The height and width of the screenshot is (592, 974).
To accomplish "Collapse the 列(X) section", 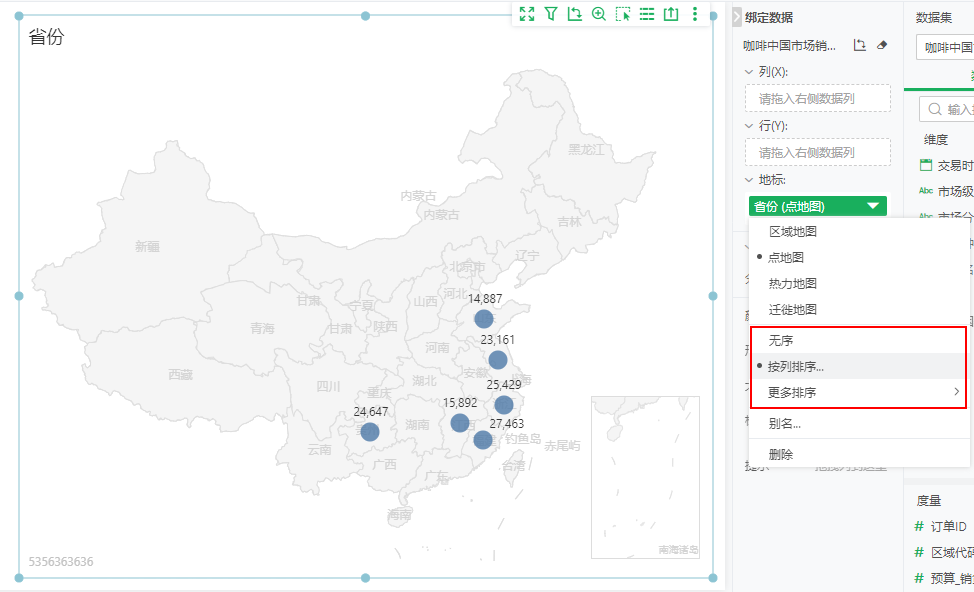I will pyautogui.click(x=748, y=72).
